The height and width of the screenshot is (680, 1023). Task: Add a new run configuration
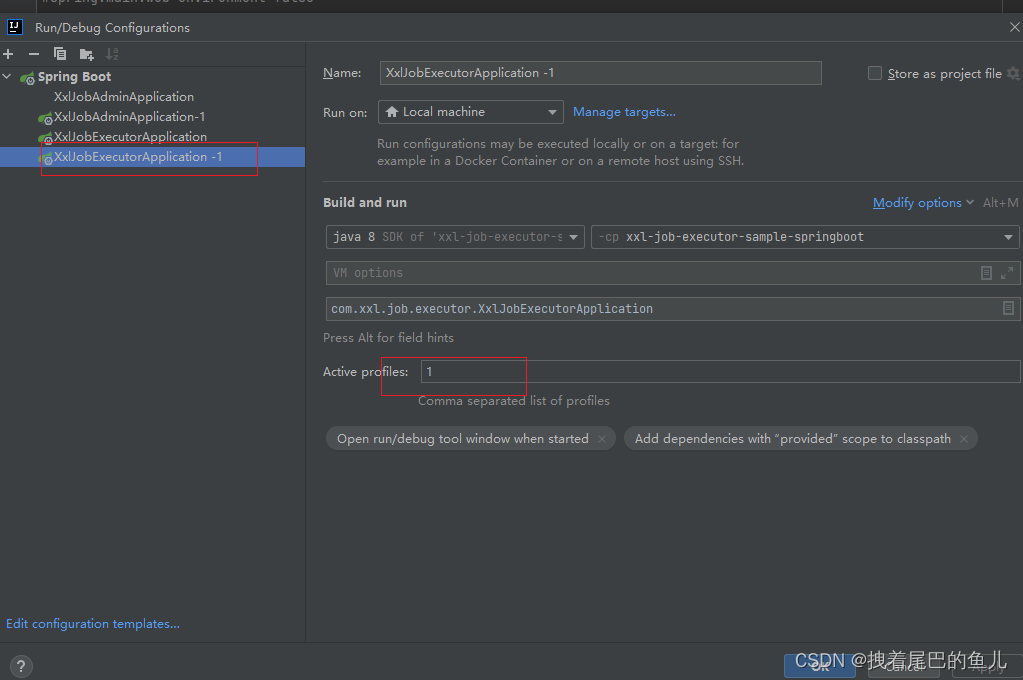8,54
